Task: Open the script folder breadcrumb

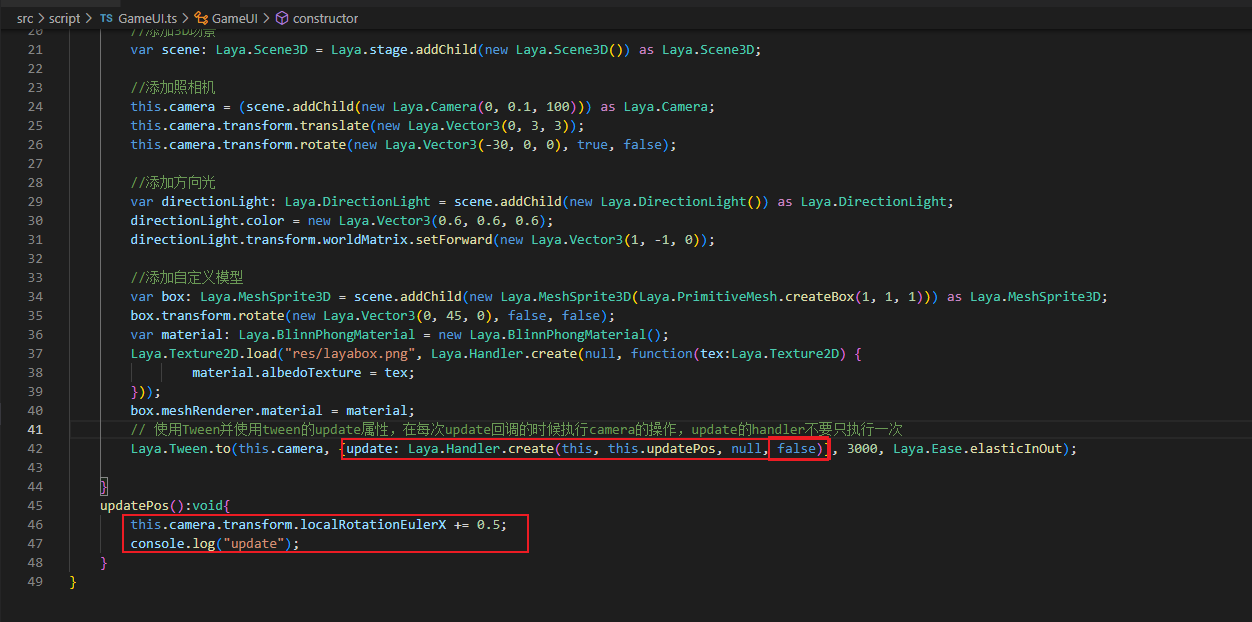Action: (x=65, y=18)
